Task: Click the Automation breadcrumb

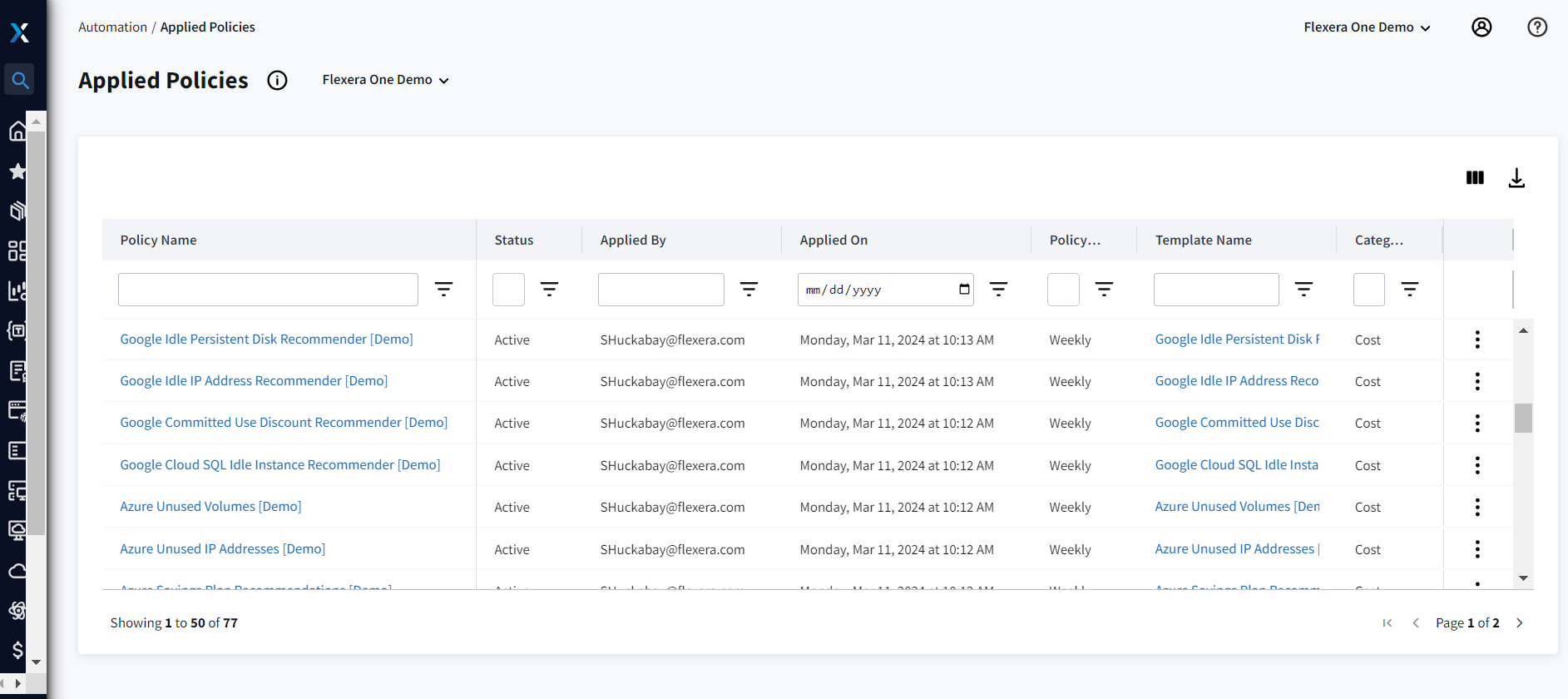Action: coord(112,27)
